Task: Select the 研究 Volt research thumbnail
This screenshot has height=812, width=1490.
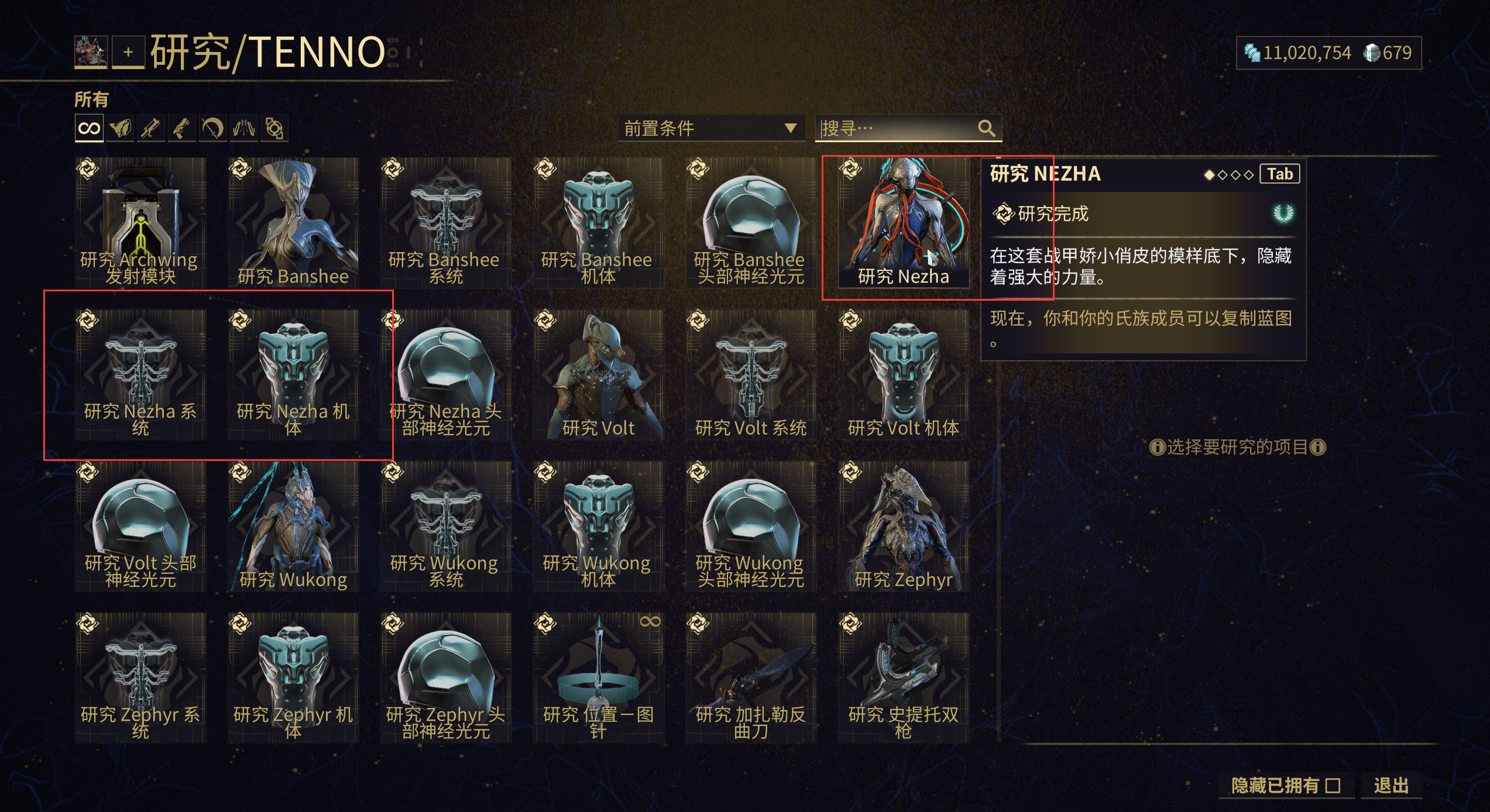Action: coord(598,375)
